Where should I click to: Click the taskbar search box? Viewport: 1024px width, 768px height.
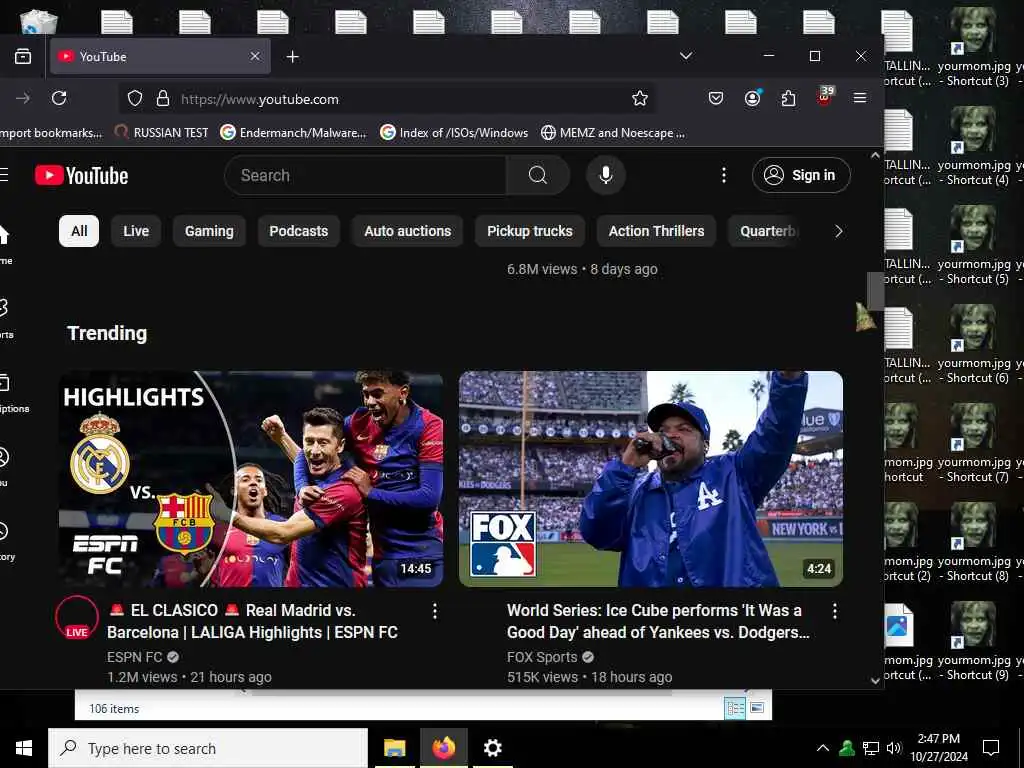point(208,748)
